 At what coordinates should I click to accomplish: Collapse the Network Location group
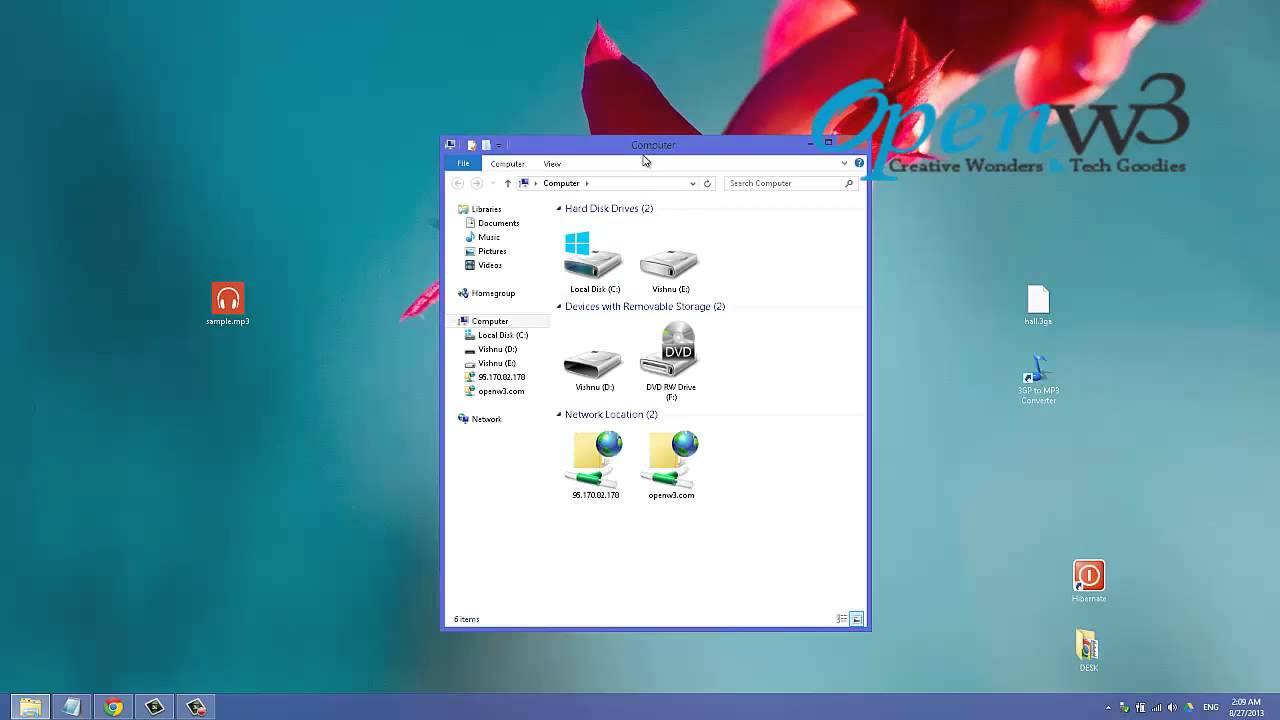coord(559,415)
